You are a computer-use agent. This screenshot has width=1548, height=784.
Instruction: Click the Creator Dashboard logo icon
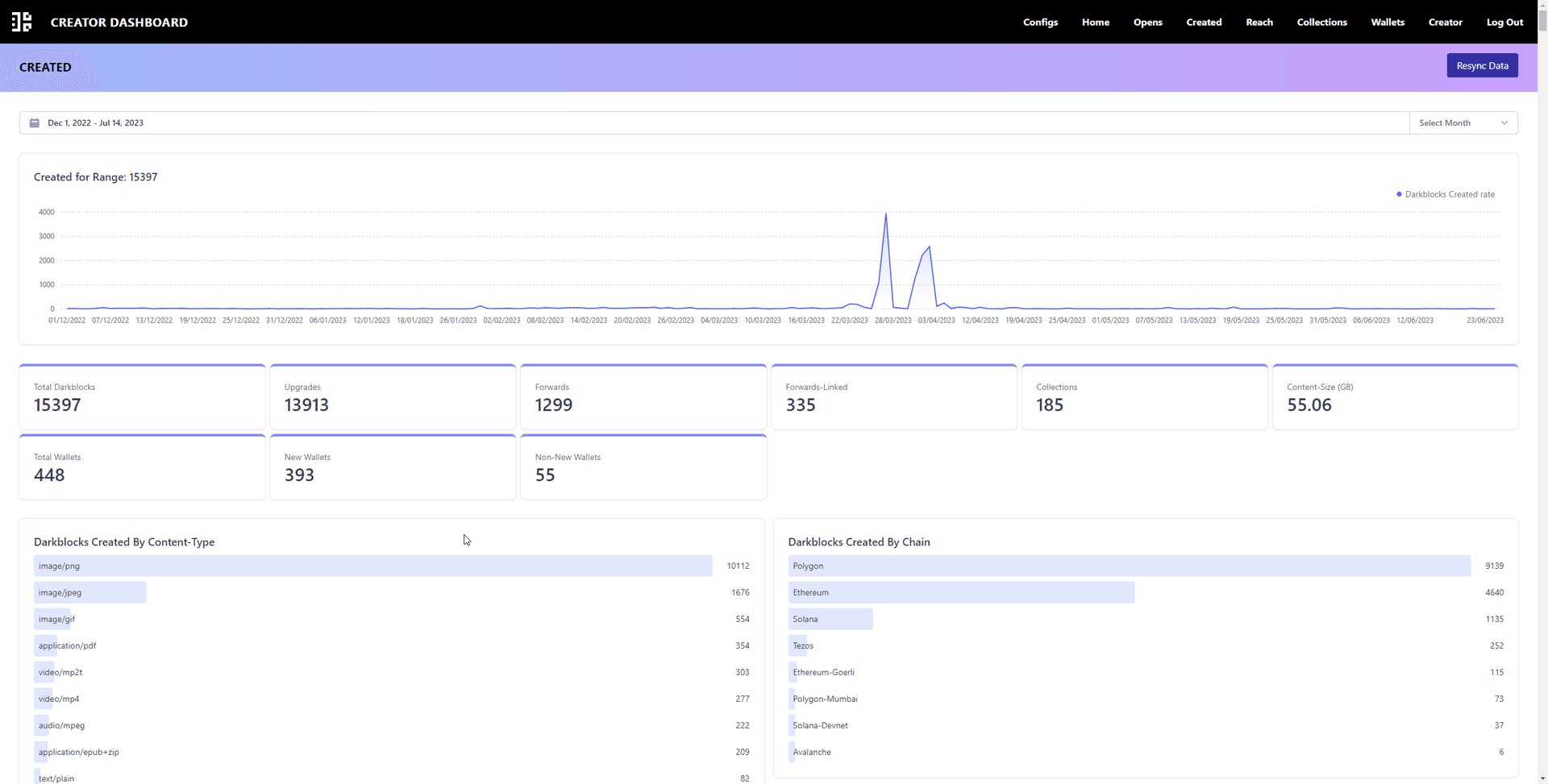(x=22, y=22)
